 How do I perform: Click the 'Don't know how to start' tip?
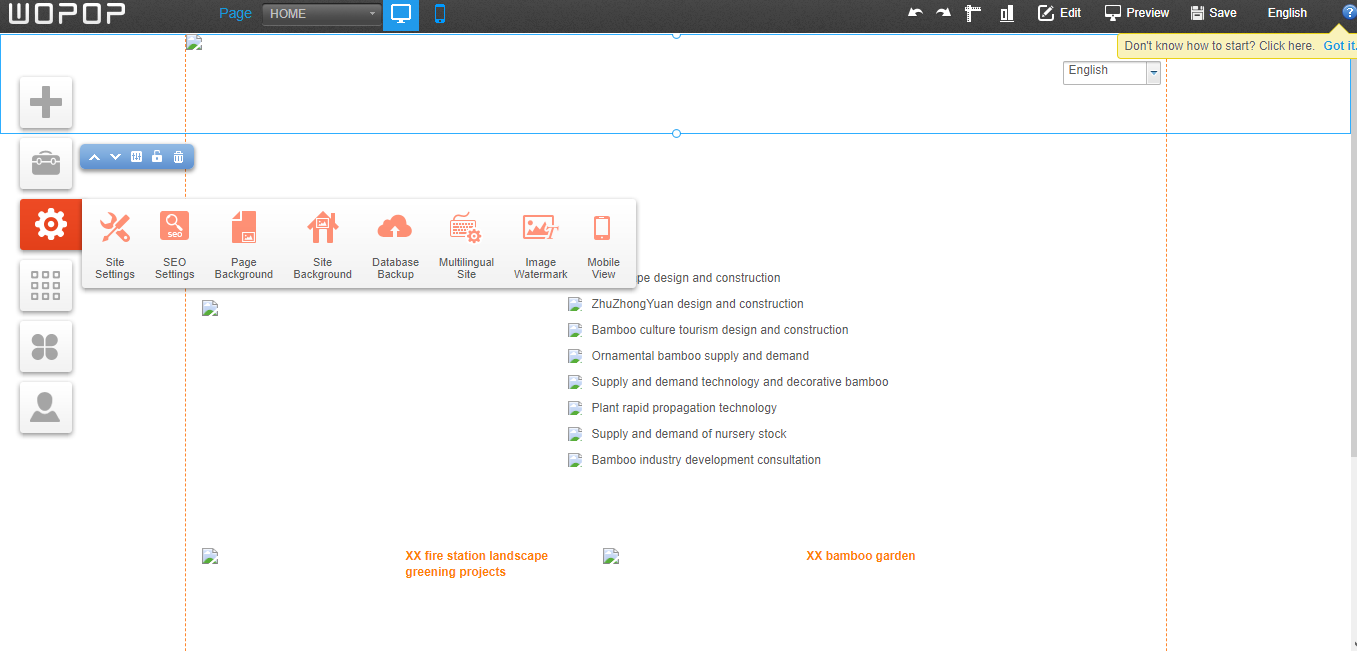click(1219, 46)
